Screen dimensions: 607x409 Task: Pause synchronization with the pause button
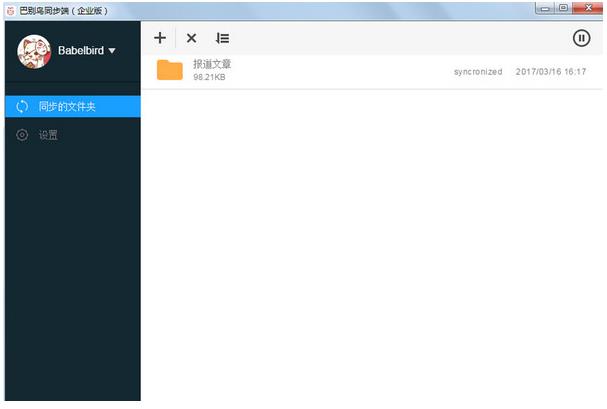pos(581,38)
